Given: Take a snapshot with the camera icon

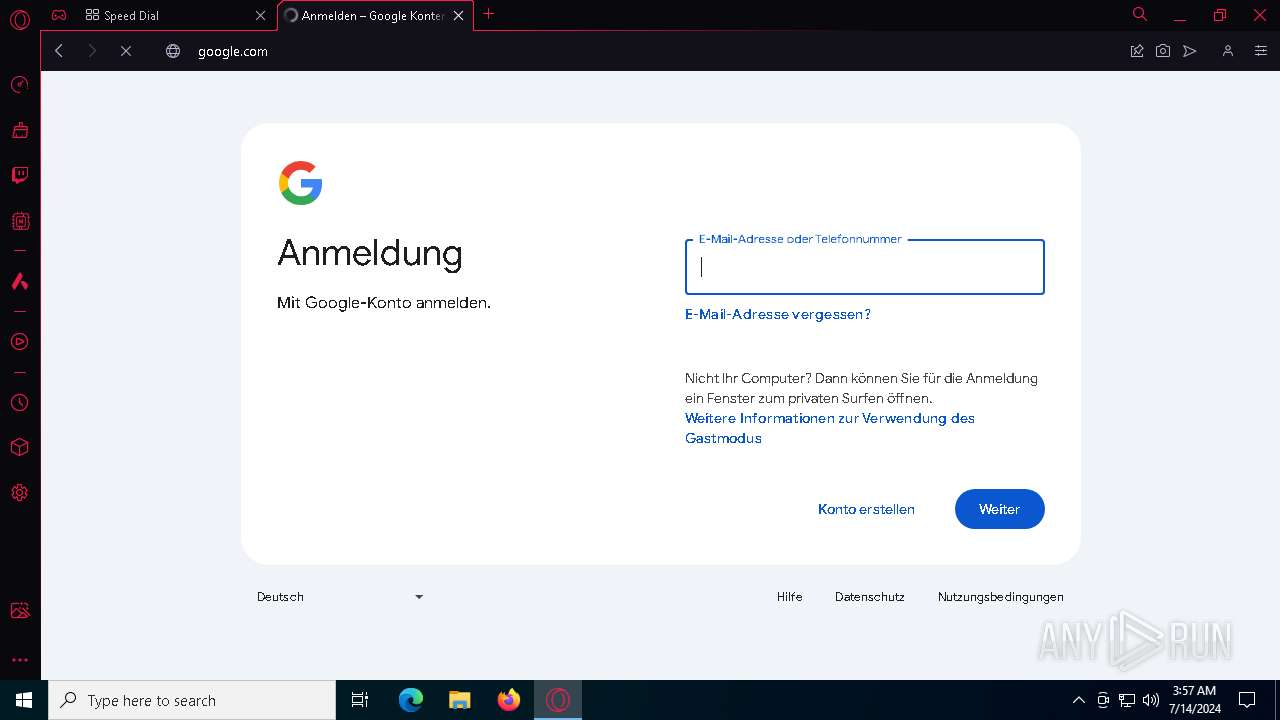Looking at the screenshot, I should (x=1163, y=51).
